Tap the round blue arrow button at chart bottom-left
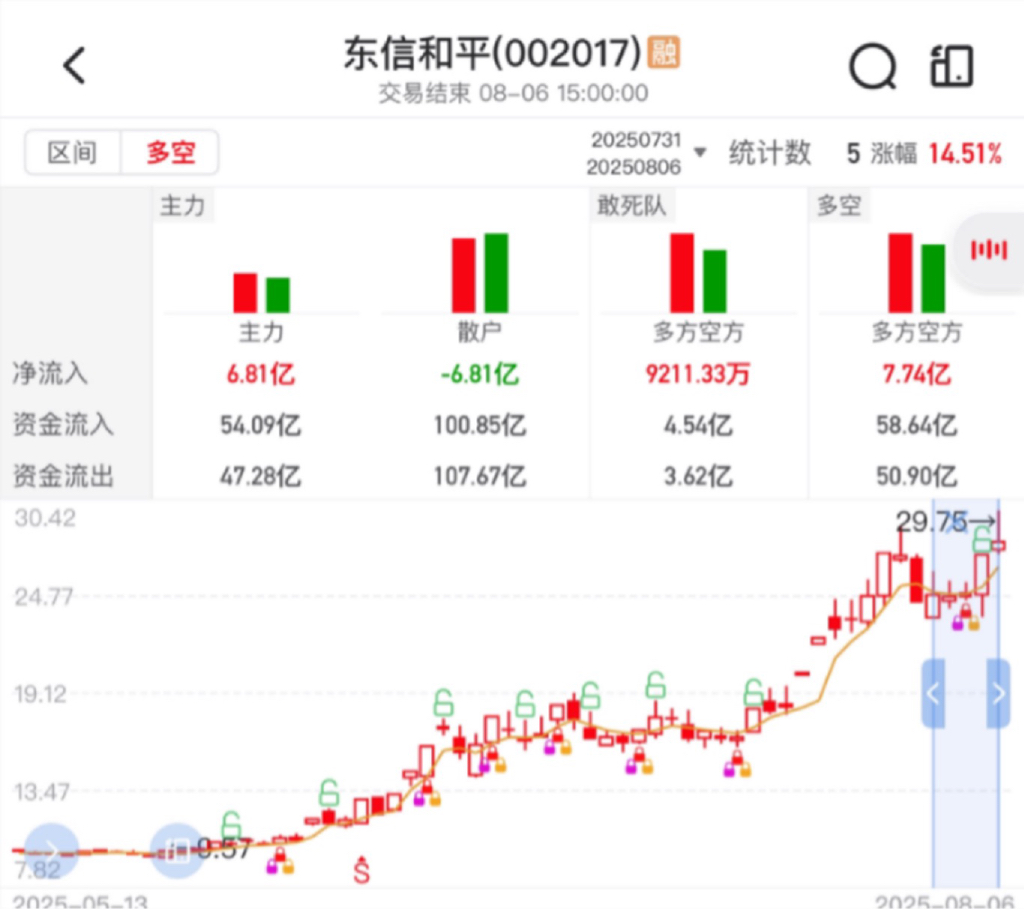1024x909 pixels. [x=51, y=850]
